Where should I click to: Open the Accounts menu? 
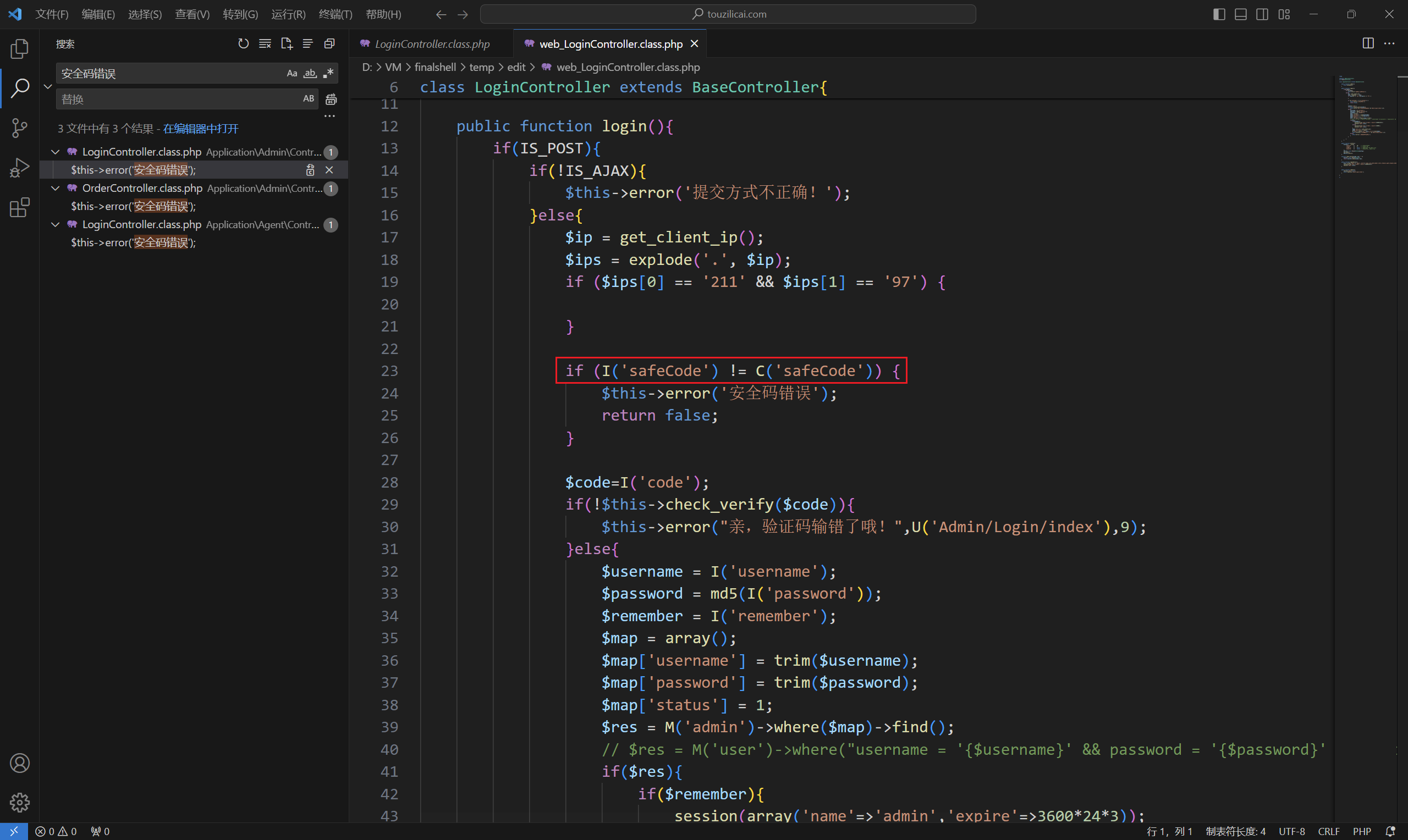click(x=20, y=763)
